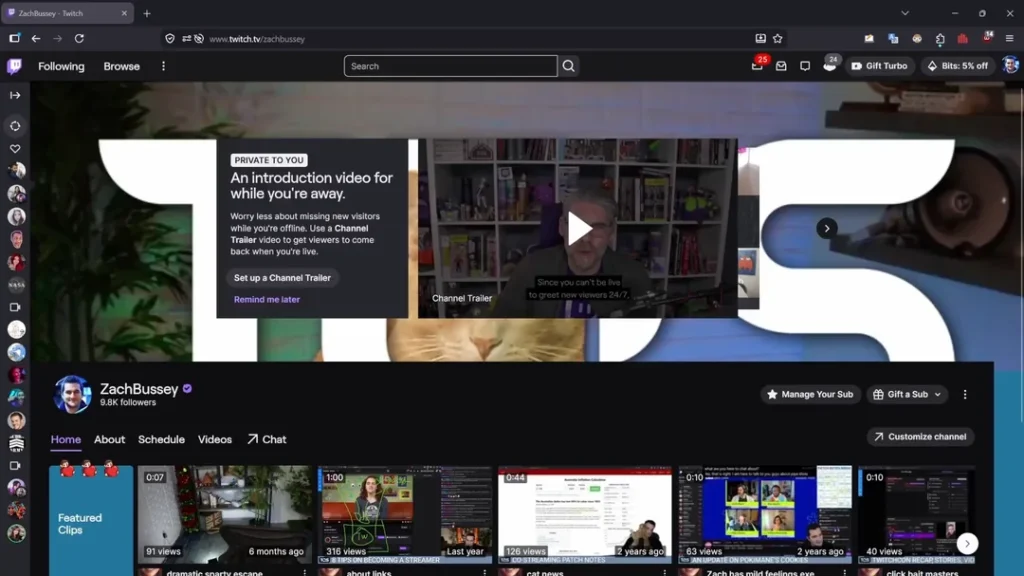Switch to the Schedule tab
Viewport: 1024px width, 576px height.
pyautogui.click(x=161, y=440)
